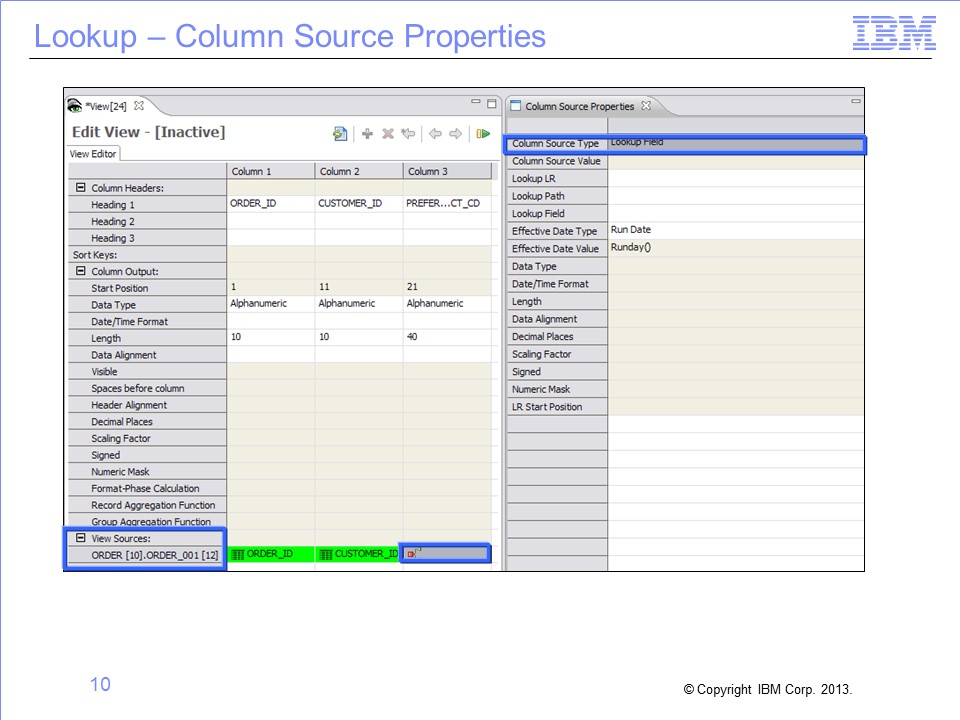Click the Numeric Mask row in view editor
Image resolution: width=960 pixels, height=720 pixels.
coord(147,472)
